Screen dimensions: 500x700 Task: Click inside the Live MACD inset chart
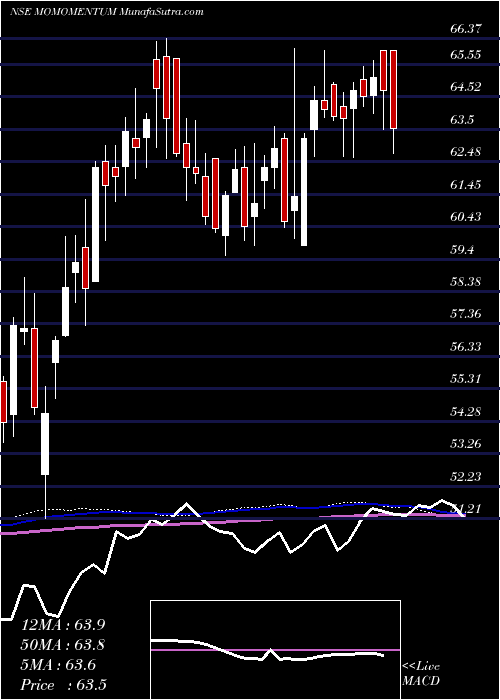click(275, 650)
